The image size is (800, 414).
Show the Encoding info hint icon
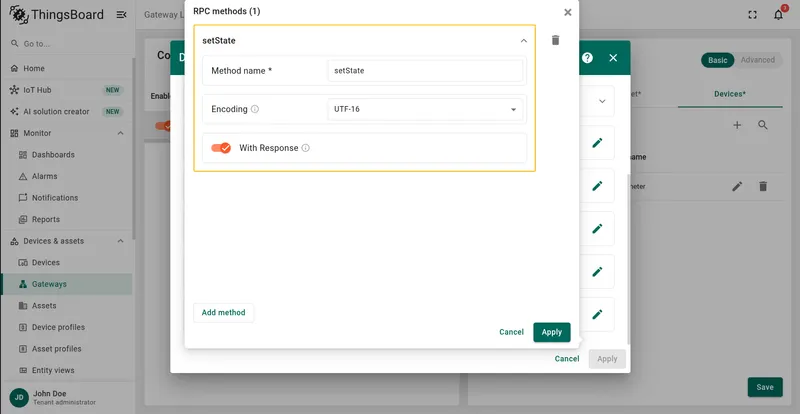click(255, 109)
